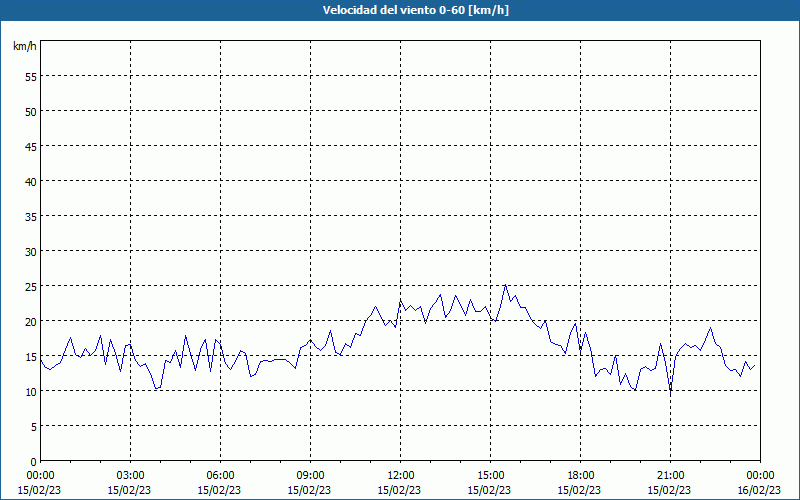
Task: Click the 03:00 time label on x-axis
Action: [130, 476]
